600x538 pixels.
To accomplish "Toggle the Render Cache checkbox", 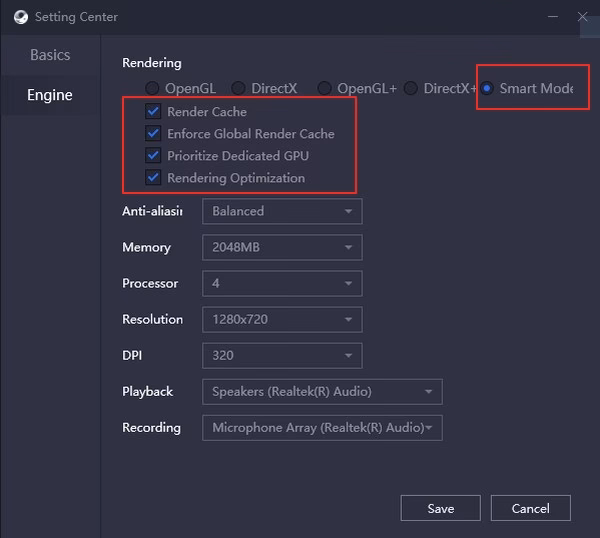I will (x=153, y=112).
